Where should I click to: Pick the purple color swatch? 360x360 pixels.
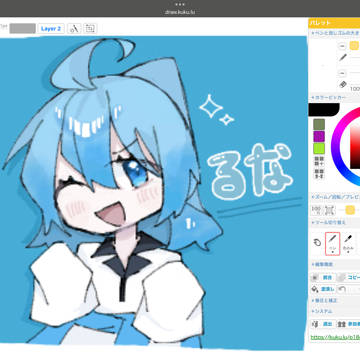(x=319, y=136)
